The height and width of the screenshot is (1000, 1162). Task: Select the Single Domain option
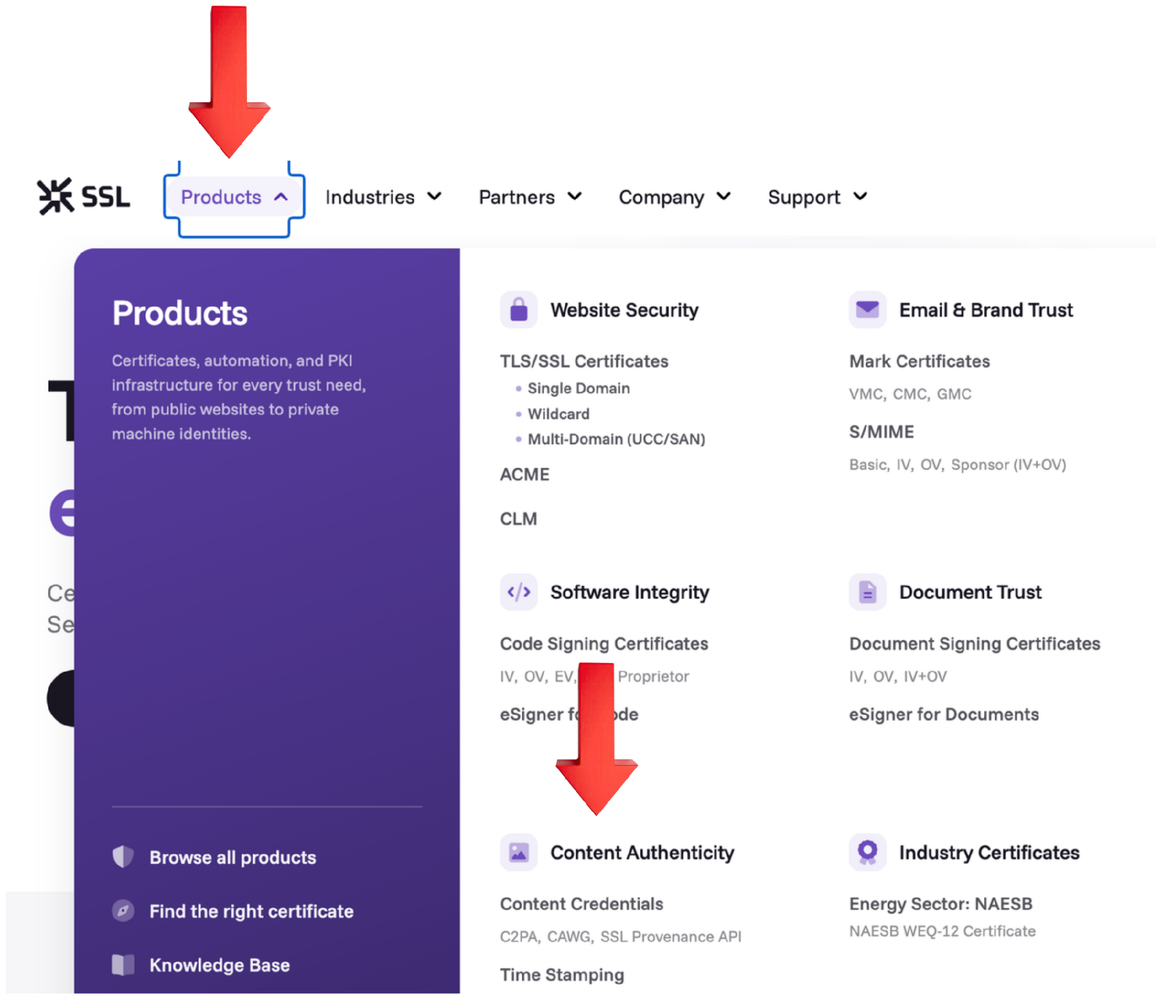pyautogui.click(x=578, y=388)
